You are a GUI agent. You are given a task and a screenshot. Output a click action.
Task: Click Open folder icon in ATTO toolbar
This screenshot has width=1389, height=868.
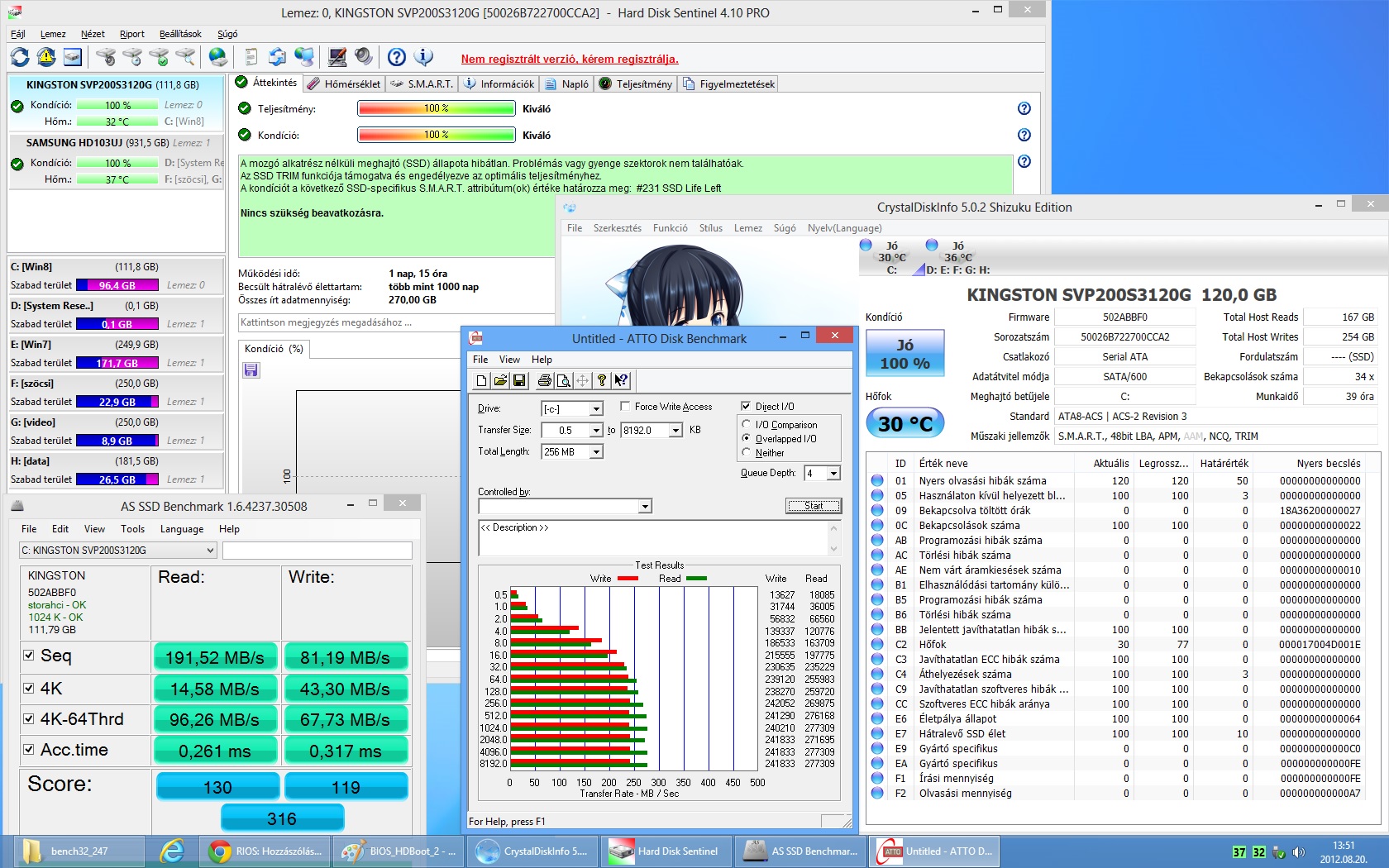click(500, 380)
